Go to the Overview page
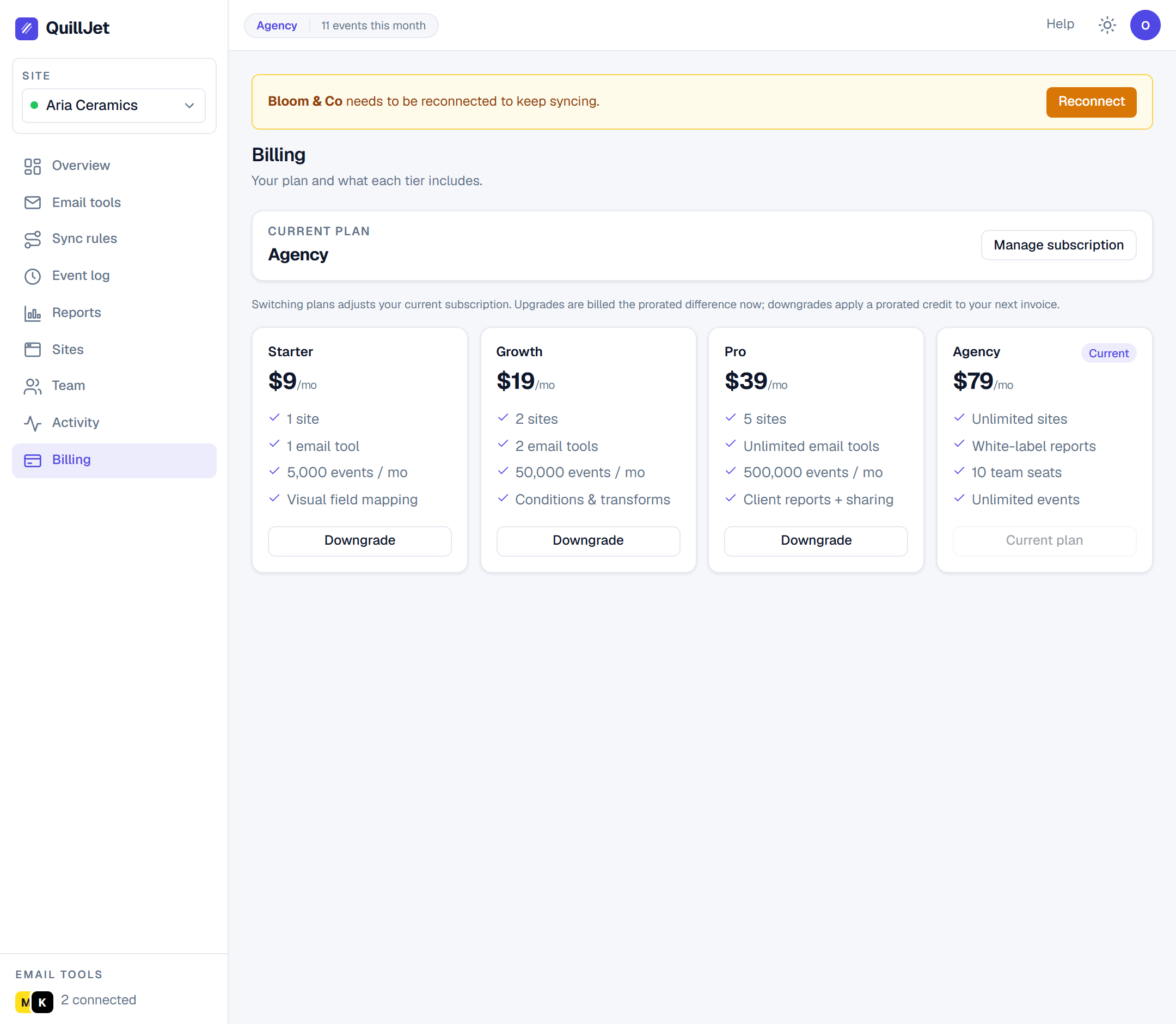This screenshot has height=1024, width=1176. (x=114, y=166)
